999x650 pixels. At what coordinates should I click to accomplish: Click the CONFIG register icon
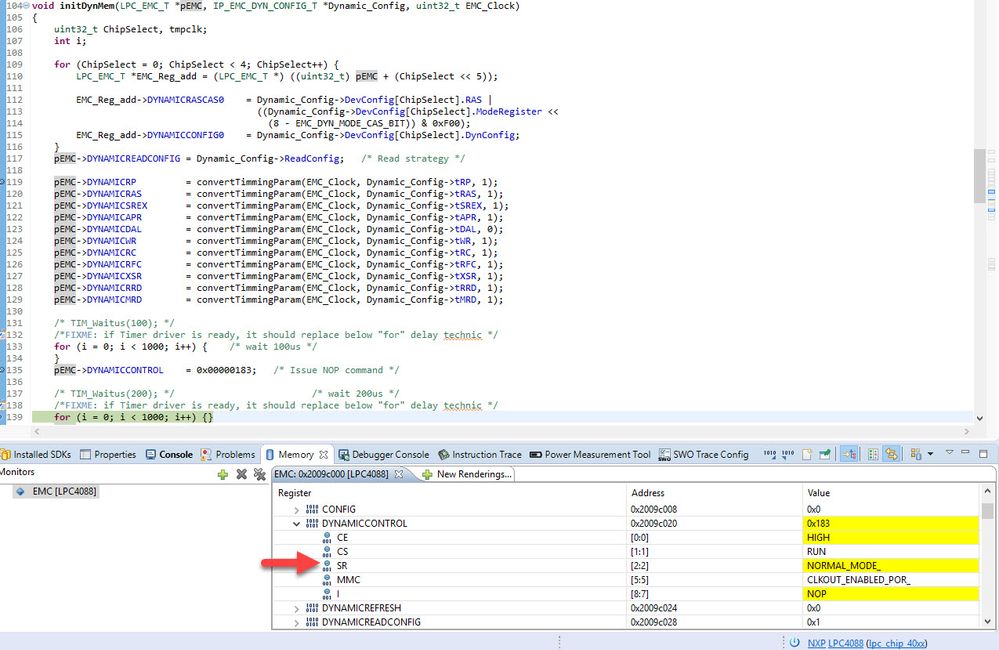pyautogui.click(x=312, y=509)
